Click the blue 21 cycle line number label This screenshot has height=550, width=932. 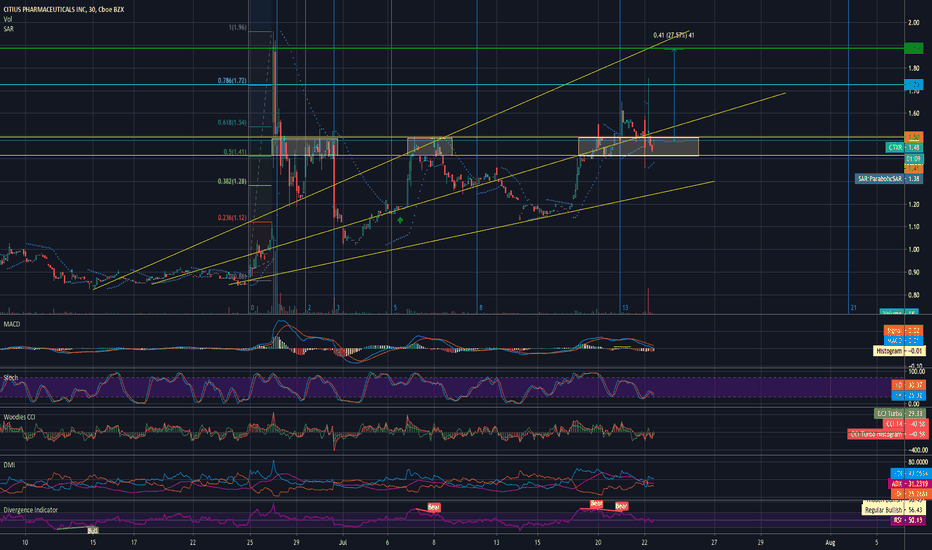tap(854, 307)
